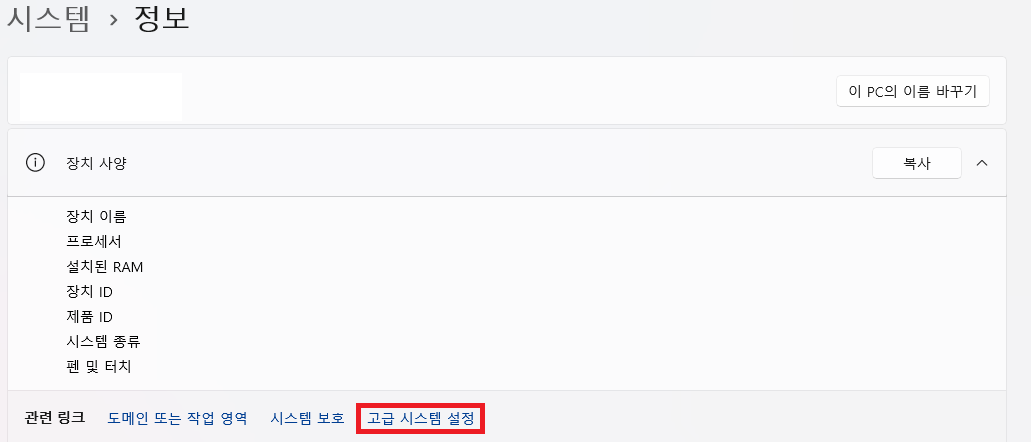Click the 장치 사양 info circle icon
1031x442 pixels.
coord(35,163)
